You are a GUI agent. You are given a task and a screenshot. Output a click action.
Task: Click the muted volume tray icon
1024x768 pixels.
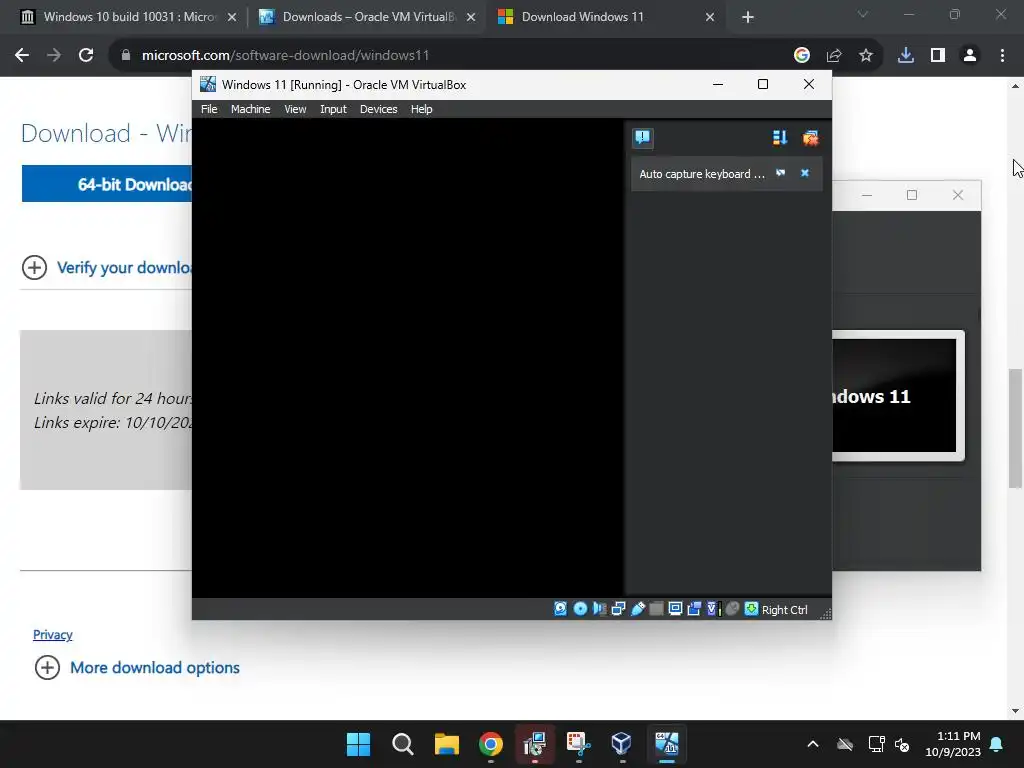click(x=902, y=744)
